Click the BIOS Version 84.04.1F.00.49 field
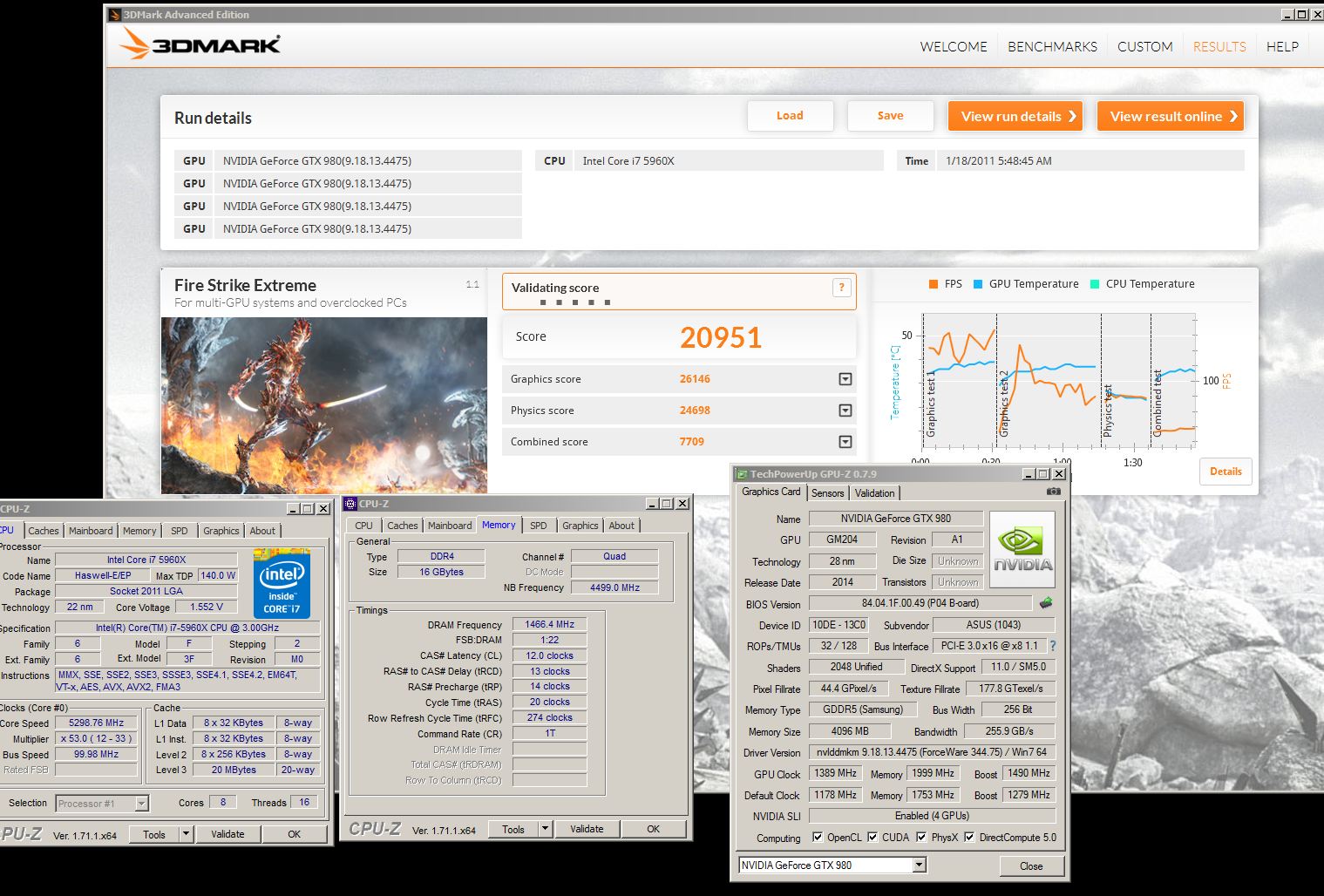 pos(920,603)
